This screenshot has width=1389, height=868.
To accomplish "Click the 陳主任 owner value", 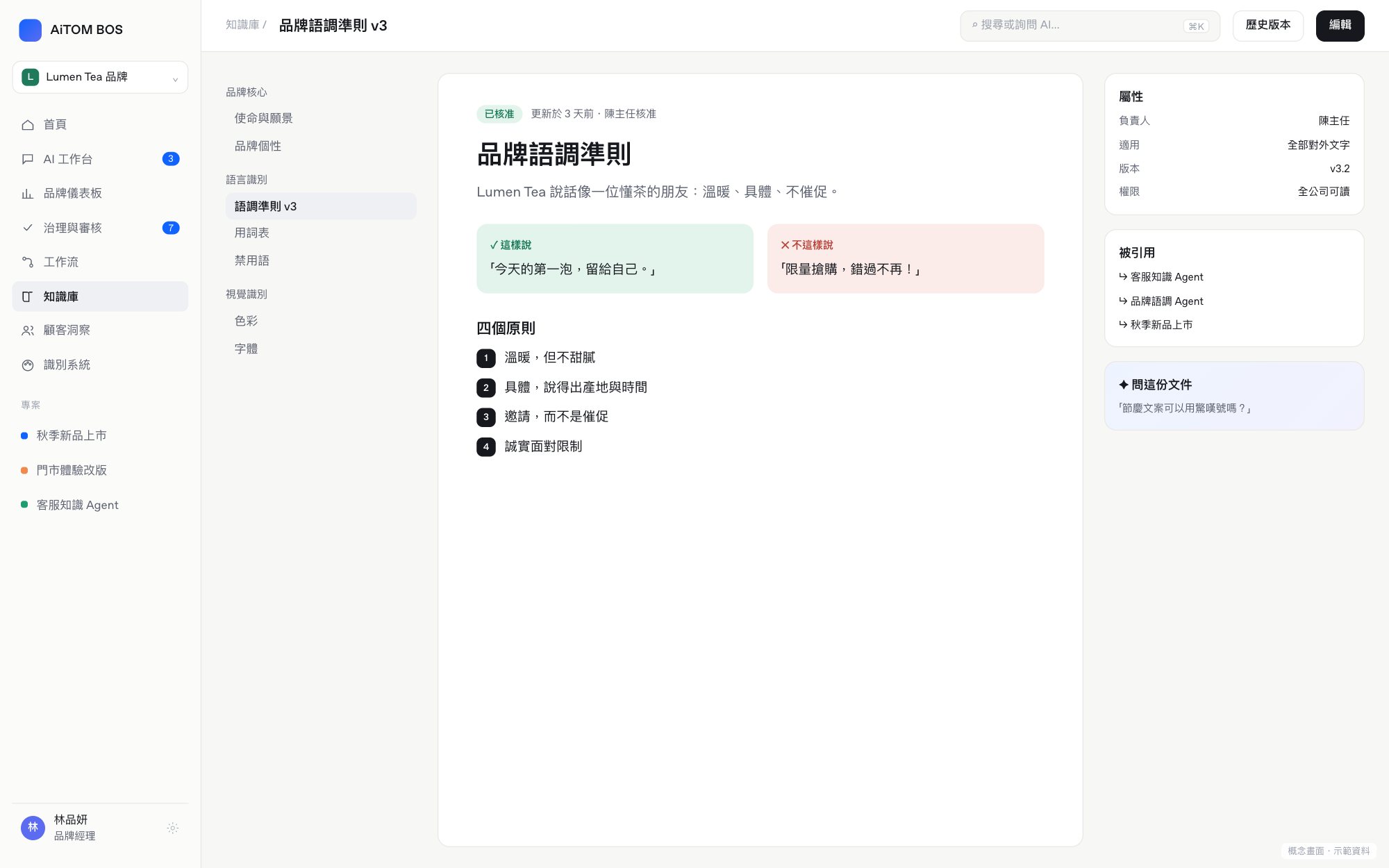I will pyautogui.click(x=1334, y=121).
